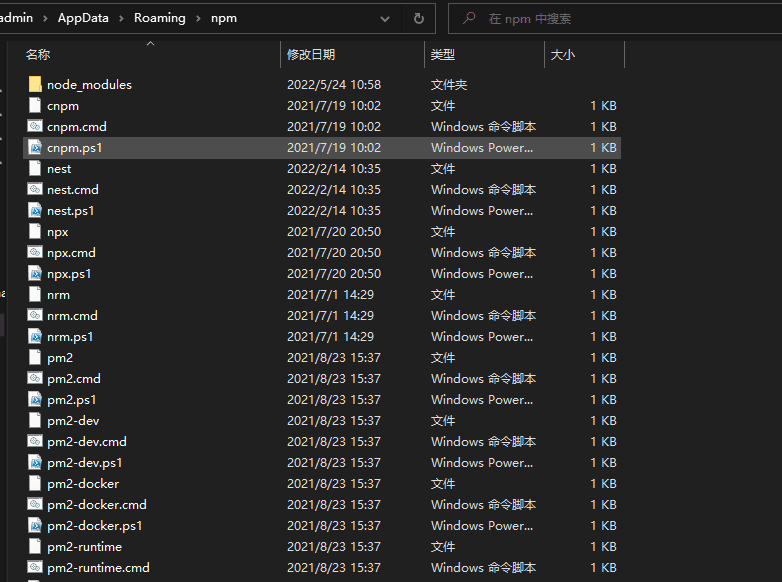Viewport: 782px width, 582px height.
Task: Go to Roaming in the address path
Action: tap(160, 18)
